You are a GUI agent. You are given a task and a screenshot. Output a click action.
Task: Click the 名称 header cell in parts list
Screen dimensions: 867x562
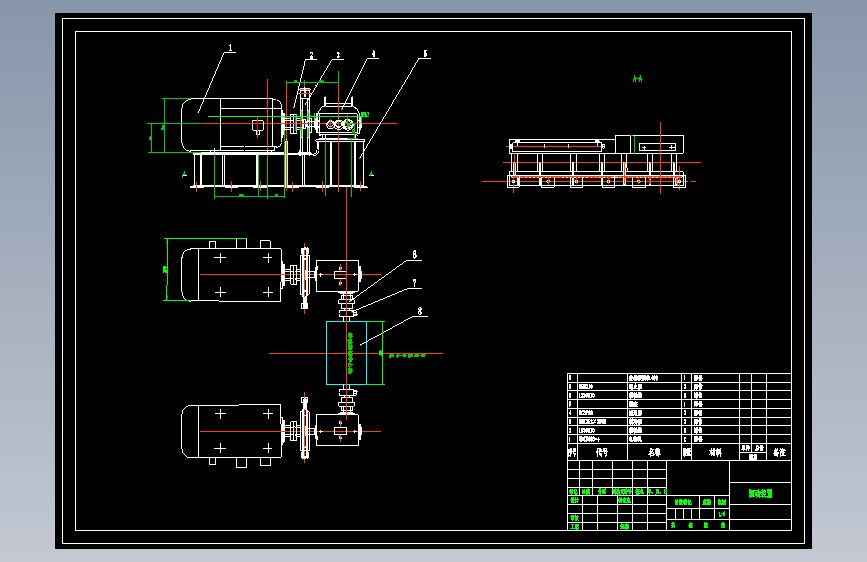(655, 452)
